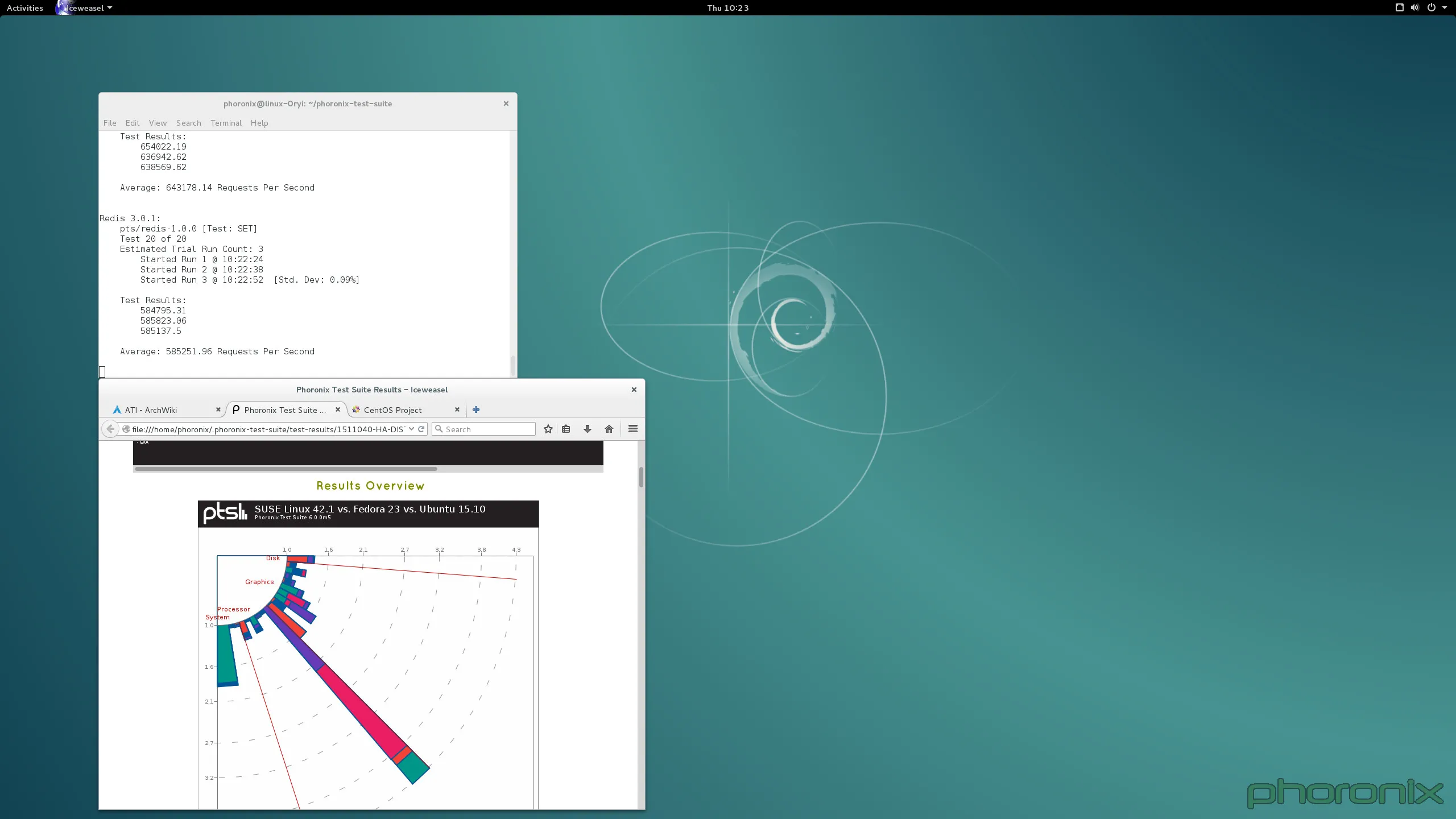Open the bookmarks list icon
Viewport: 1456px width, 819px height.
point(566,429)
